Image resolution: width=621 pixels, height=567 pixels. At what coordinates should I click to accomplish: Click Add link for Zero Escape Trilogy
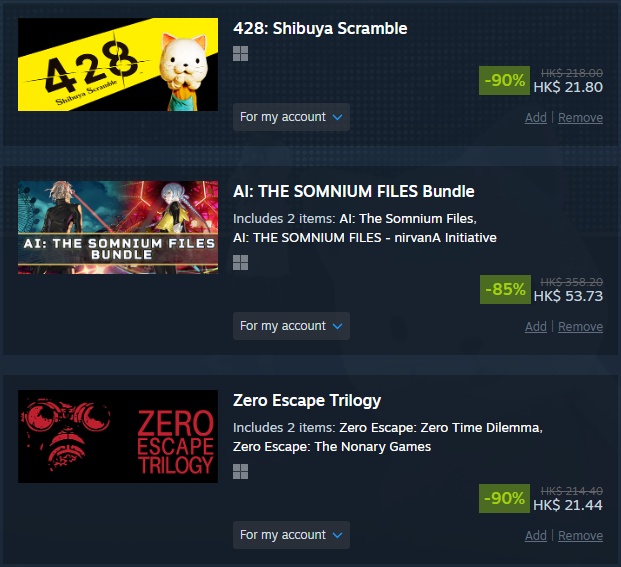pos(535,536)
